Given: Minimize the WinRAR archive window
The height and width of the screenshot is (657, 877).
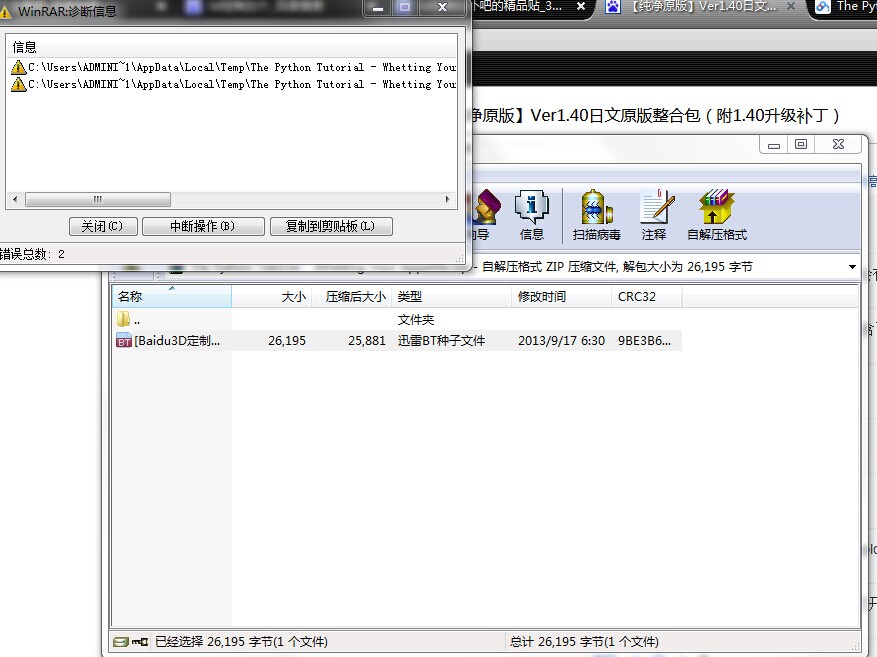Looking at the screenshot, I should click(x=774, y=144).
